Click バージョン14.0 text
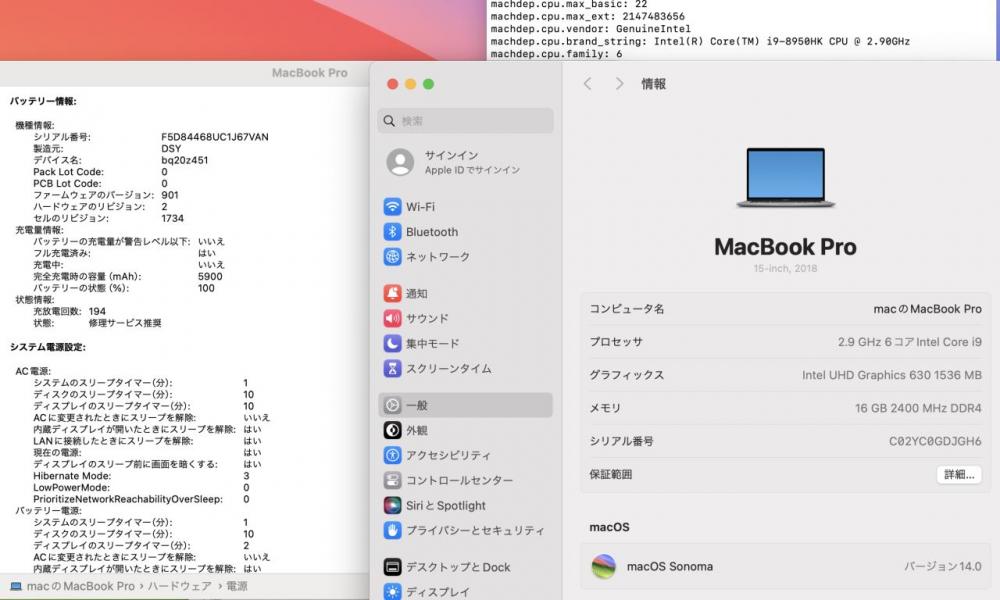The width and height of the screenshot is (1000, 600). [943, 566]
